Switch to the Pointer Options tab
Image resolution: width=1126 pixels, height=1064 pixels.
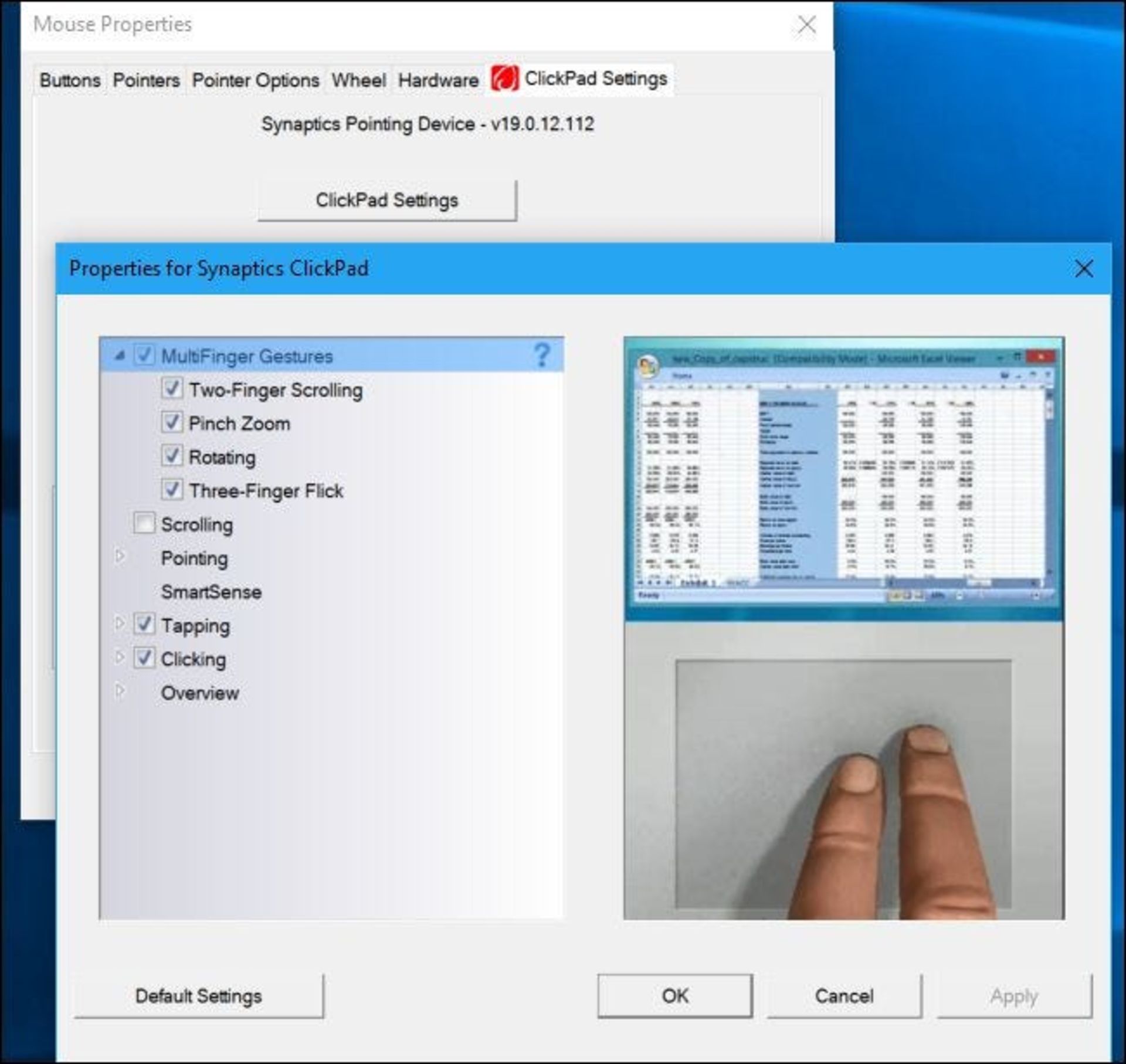click(255, 80)
